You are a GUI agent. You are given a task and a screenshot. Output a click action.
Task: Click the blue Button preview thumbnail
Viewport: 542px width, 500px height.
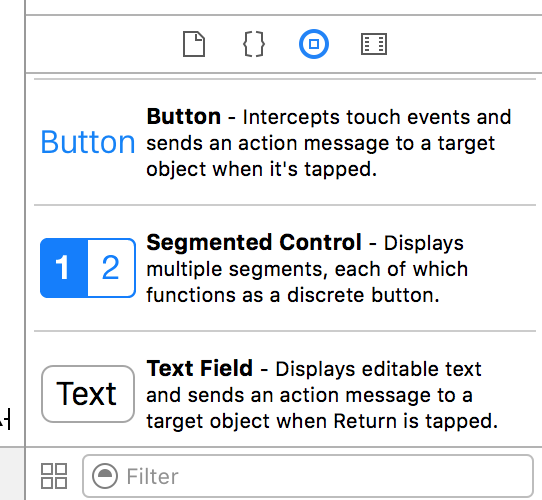(88, 142)
